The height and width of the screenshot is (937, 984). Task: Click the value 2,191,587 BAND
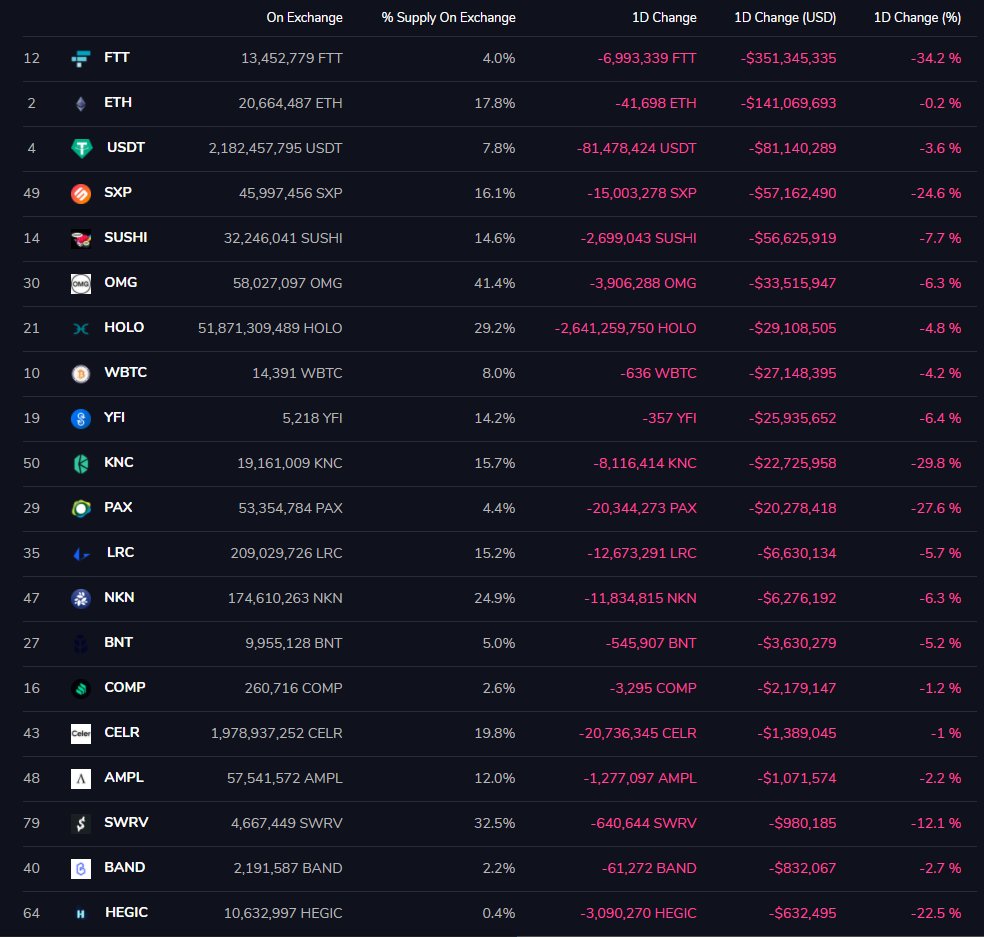(x=288, y=869)
